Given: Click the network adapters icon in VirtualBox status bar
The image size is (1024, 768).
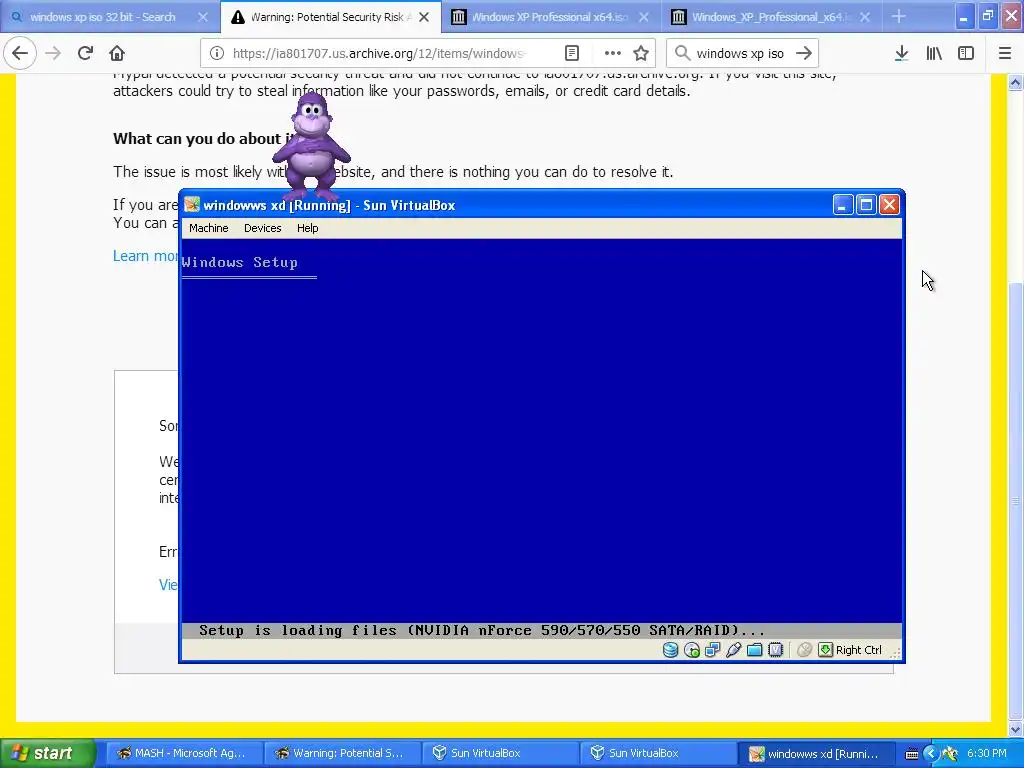Looking at the screenshot, I should pos(712,650).
